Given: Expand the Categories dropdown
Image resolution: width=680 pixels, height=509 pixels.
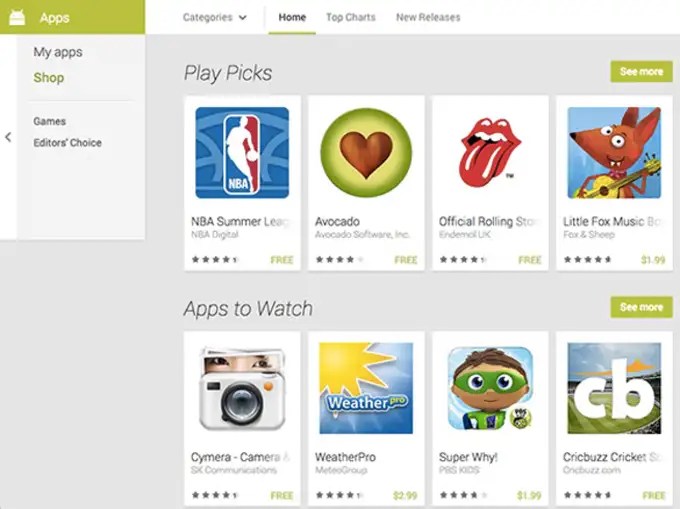Looking at the screenshot, I should point(215,17).
